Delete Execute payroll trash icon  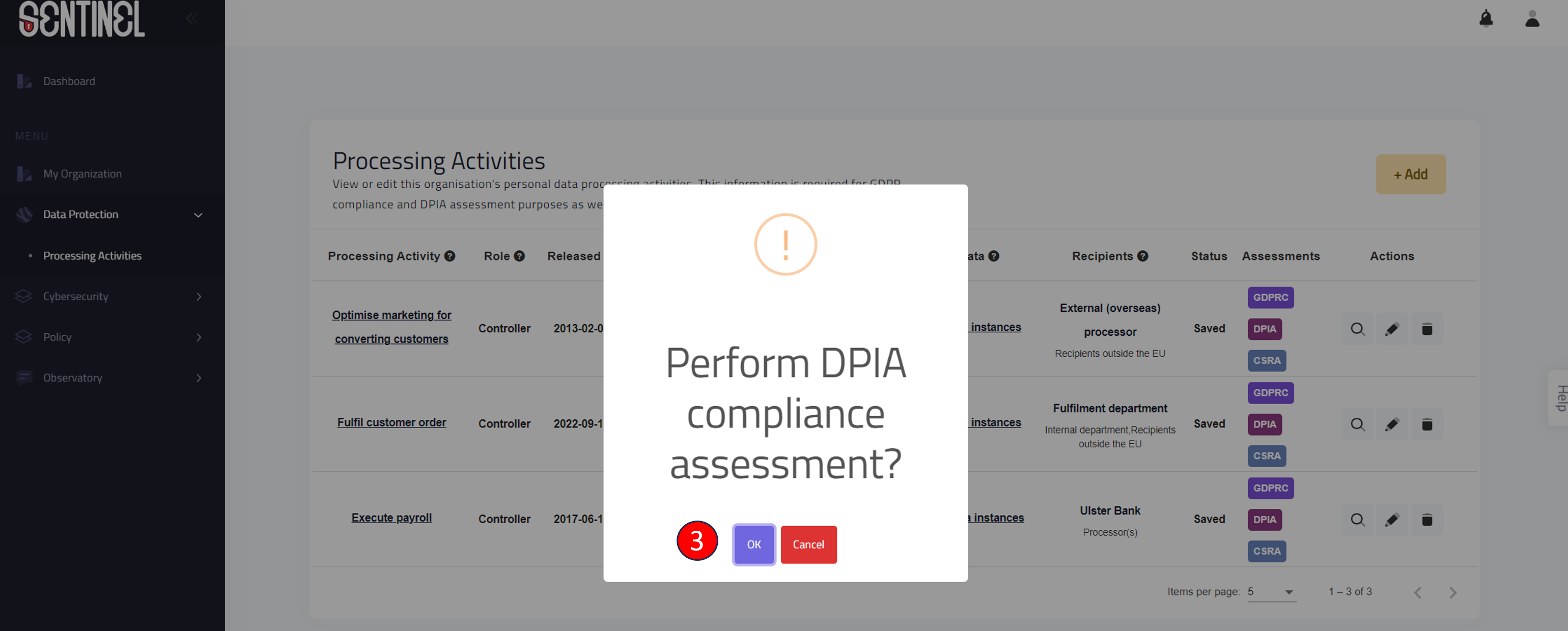(x=1427, y=520)
